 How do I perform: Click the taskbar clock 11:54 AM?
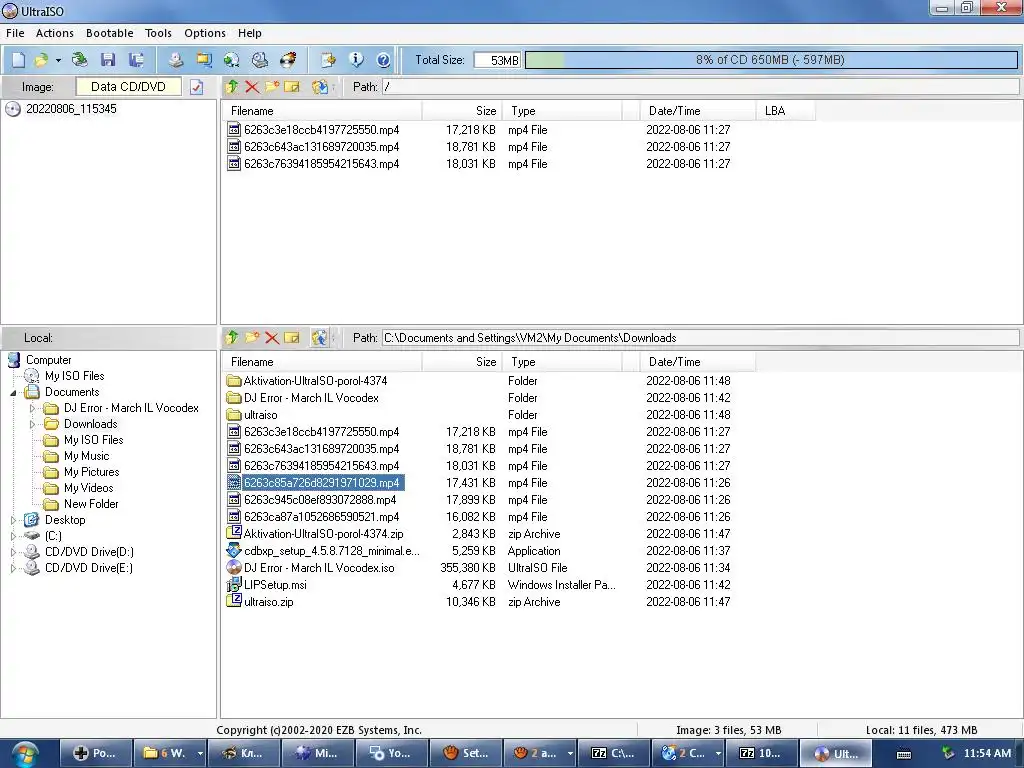[987, 754]
